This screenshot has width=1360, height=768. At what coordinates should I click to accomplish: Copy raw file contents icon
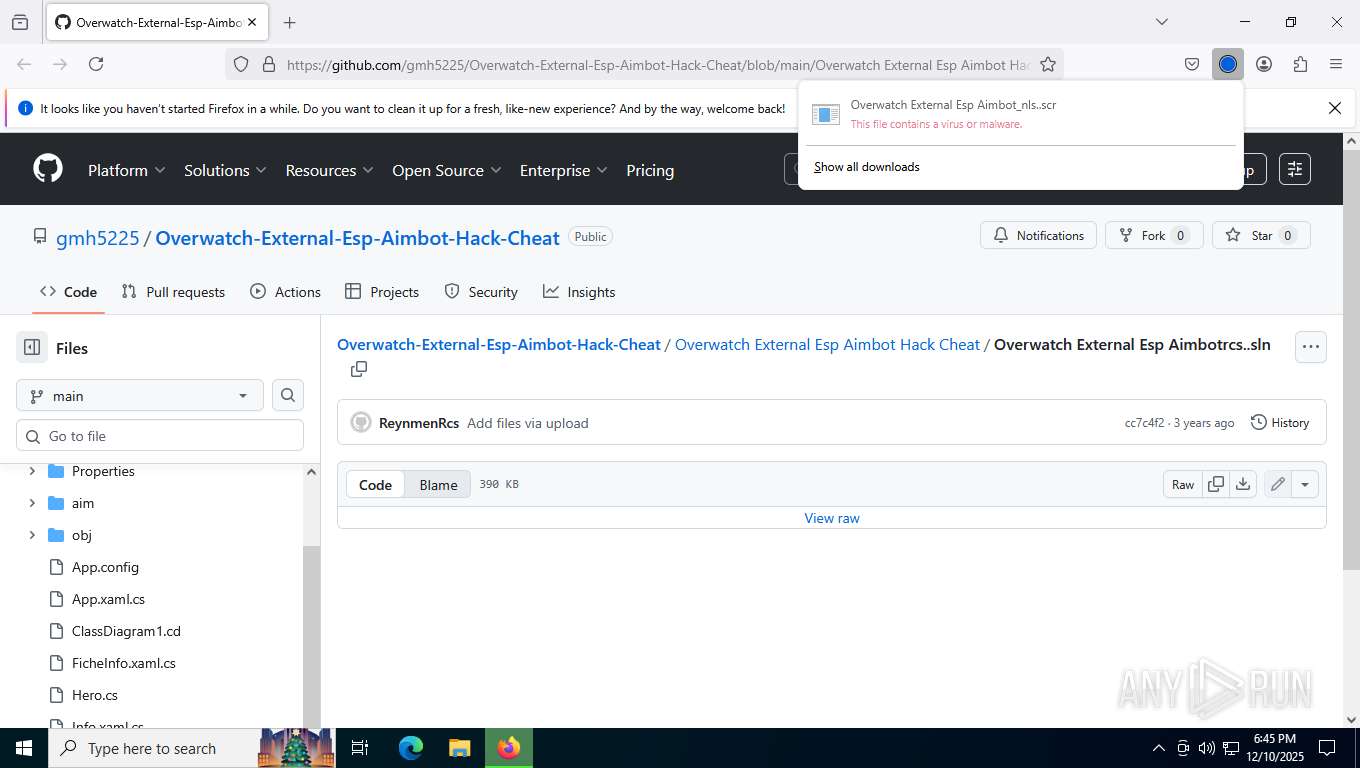[x=1216, y=484]
